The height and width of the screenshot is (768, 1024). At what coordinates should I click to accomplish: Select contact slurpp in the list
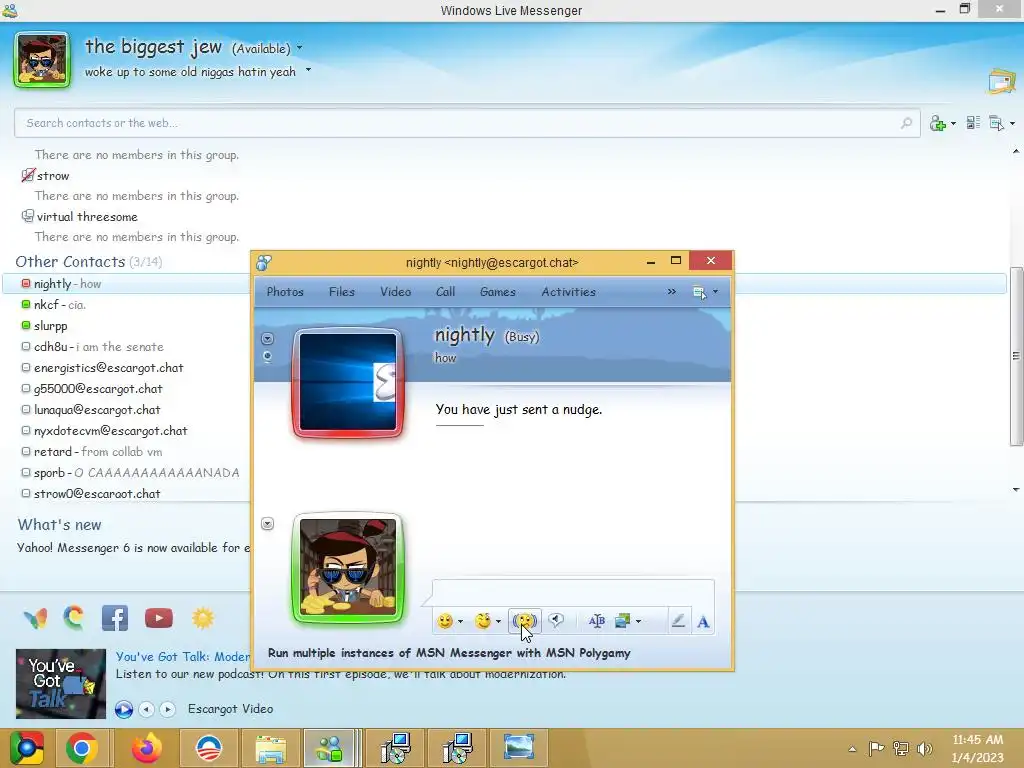tap(504, 325)
